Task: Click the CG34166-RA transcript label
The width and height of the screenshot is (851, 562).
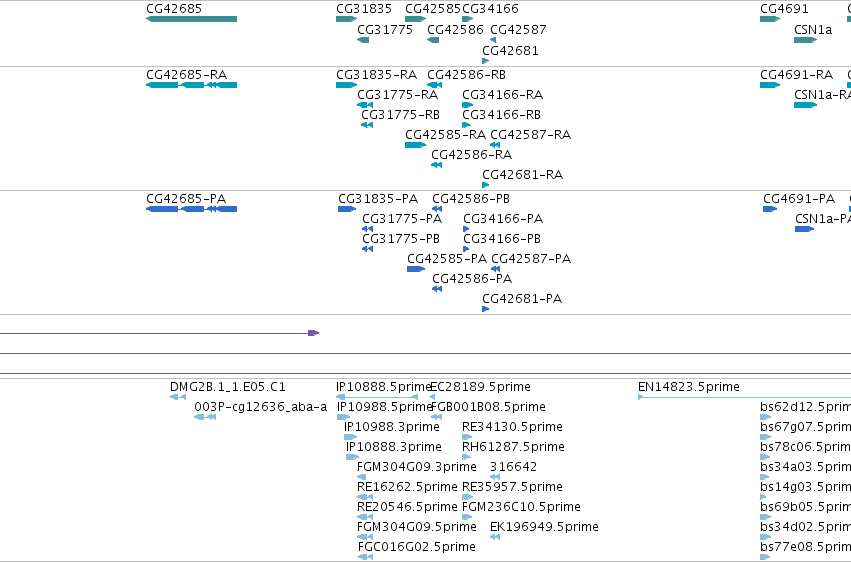Action: pos(503,95)
